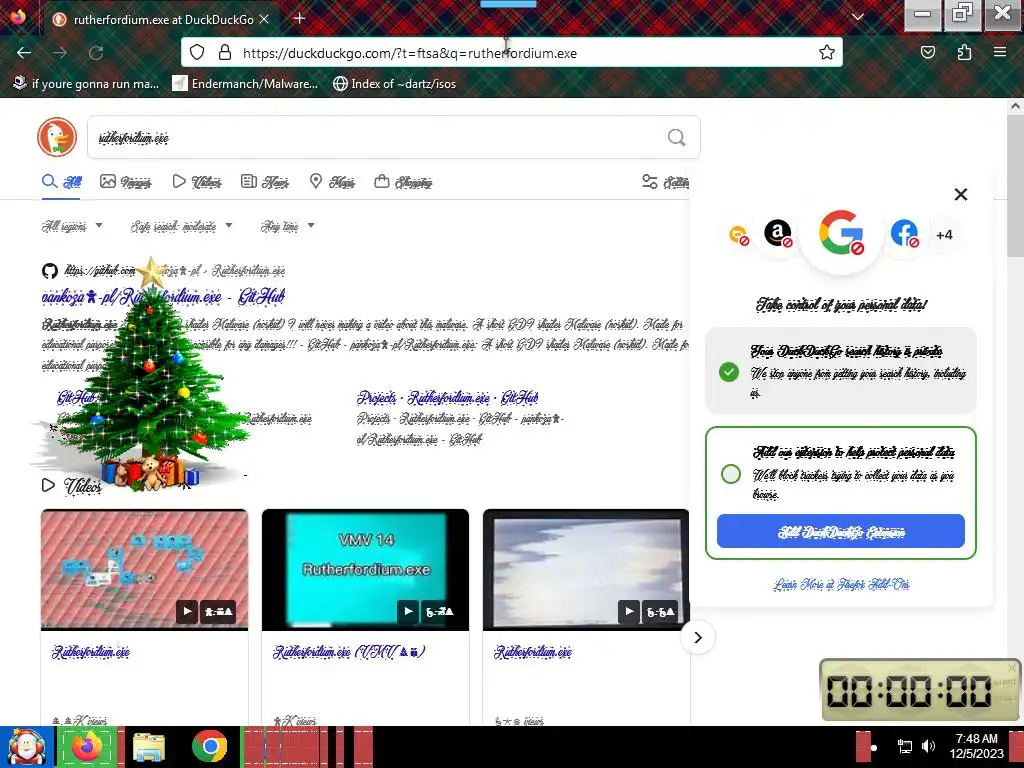Click the 00:00:00 timer widget
The height and width of the screenshot is (768, 1024).
click(x=920, y=690)
